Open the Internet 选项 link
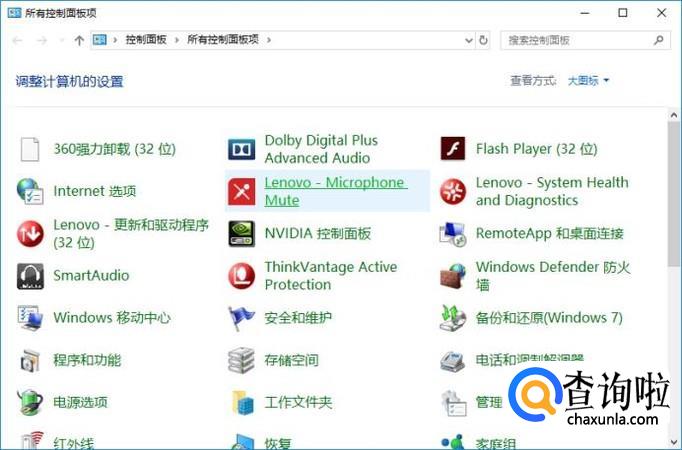 (x=94, y=191)
